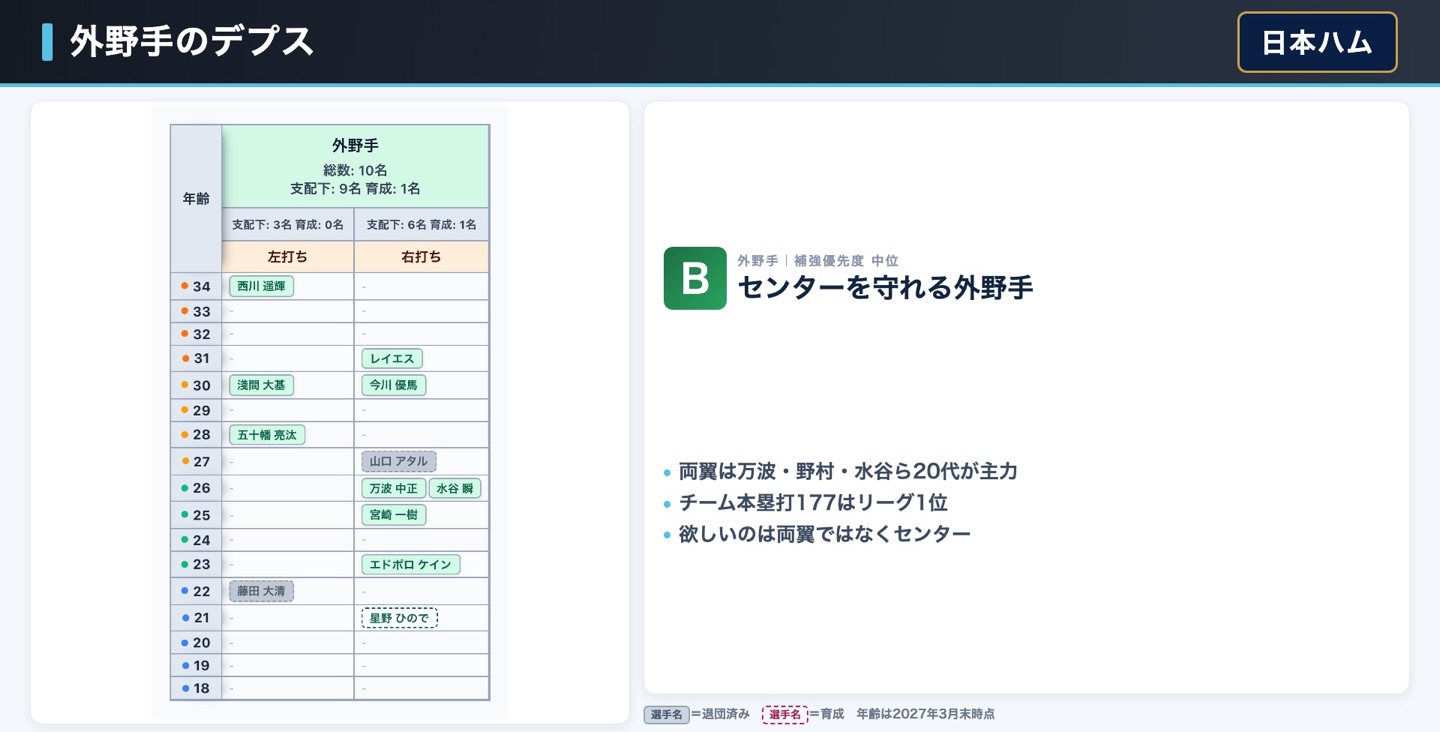Select player chip 万波 中正
Image resolution: width=1440 pixels, height=732 pixels.
click(393, 488)
